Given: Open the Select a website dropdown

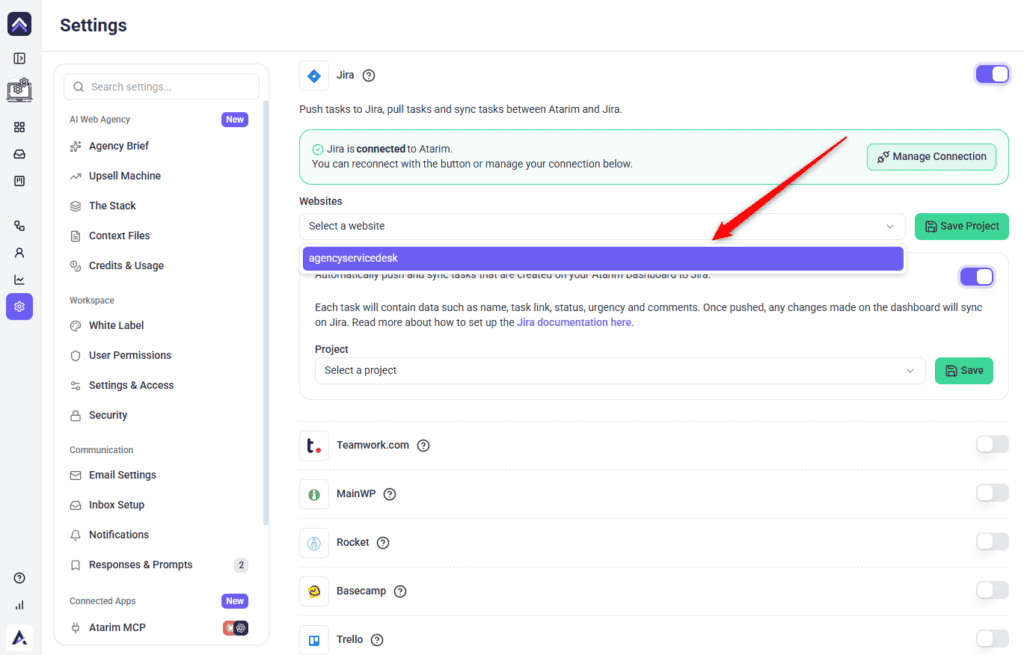Looking at the screenshot, I should [602, 226].
